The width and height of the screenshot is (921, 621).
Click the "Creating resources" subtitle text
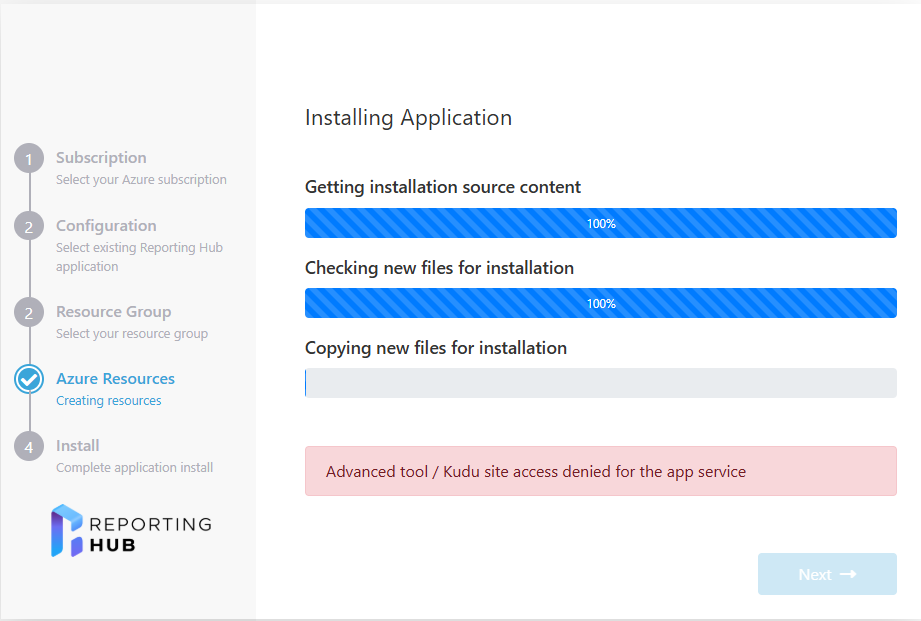(108, 401)
